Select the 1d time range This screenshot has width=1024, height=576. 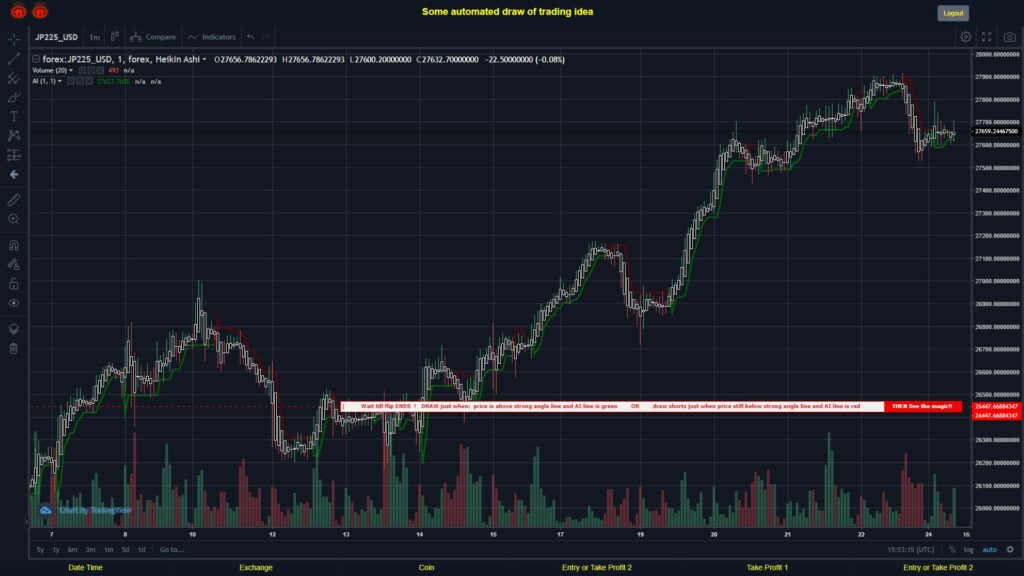(x=142, y=550)
